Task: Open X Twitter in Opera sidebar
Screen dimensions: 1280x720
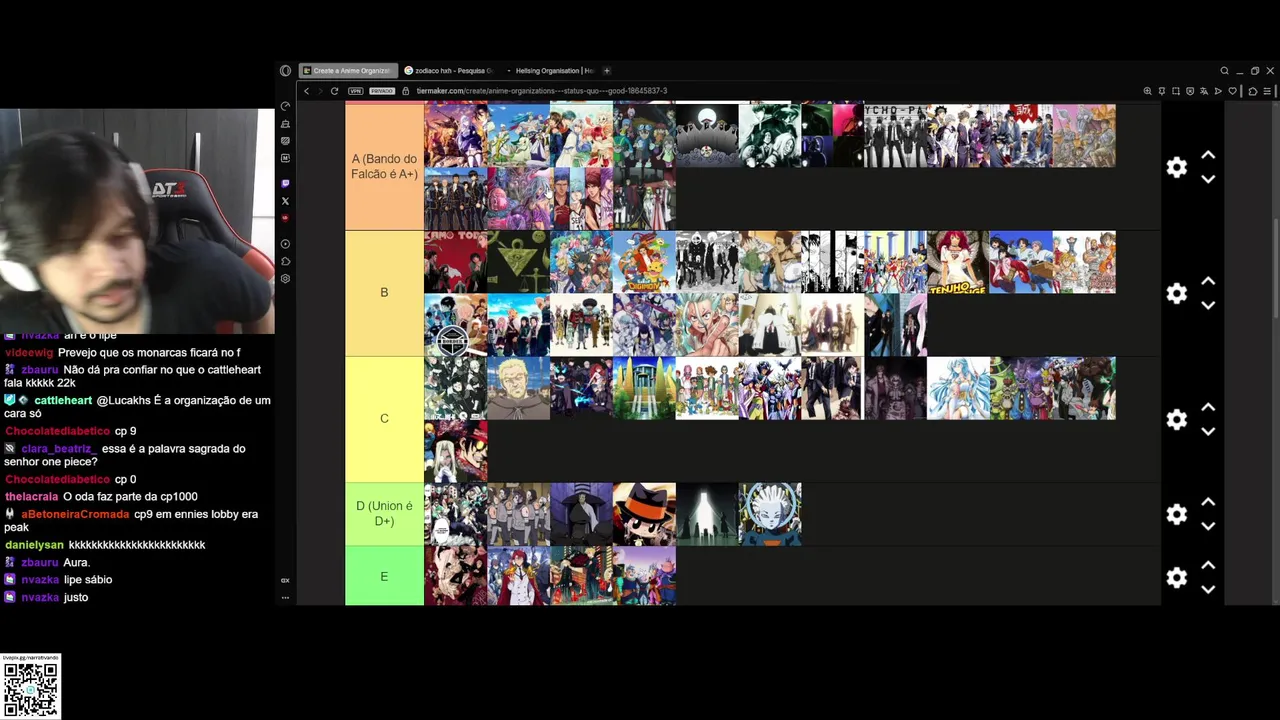Action: [285, 201]
